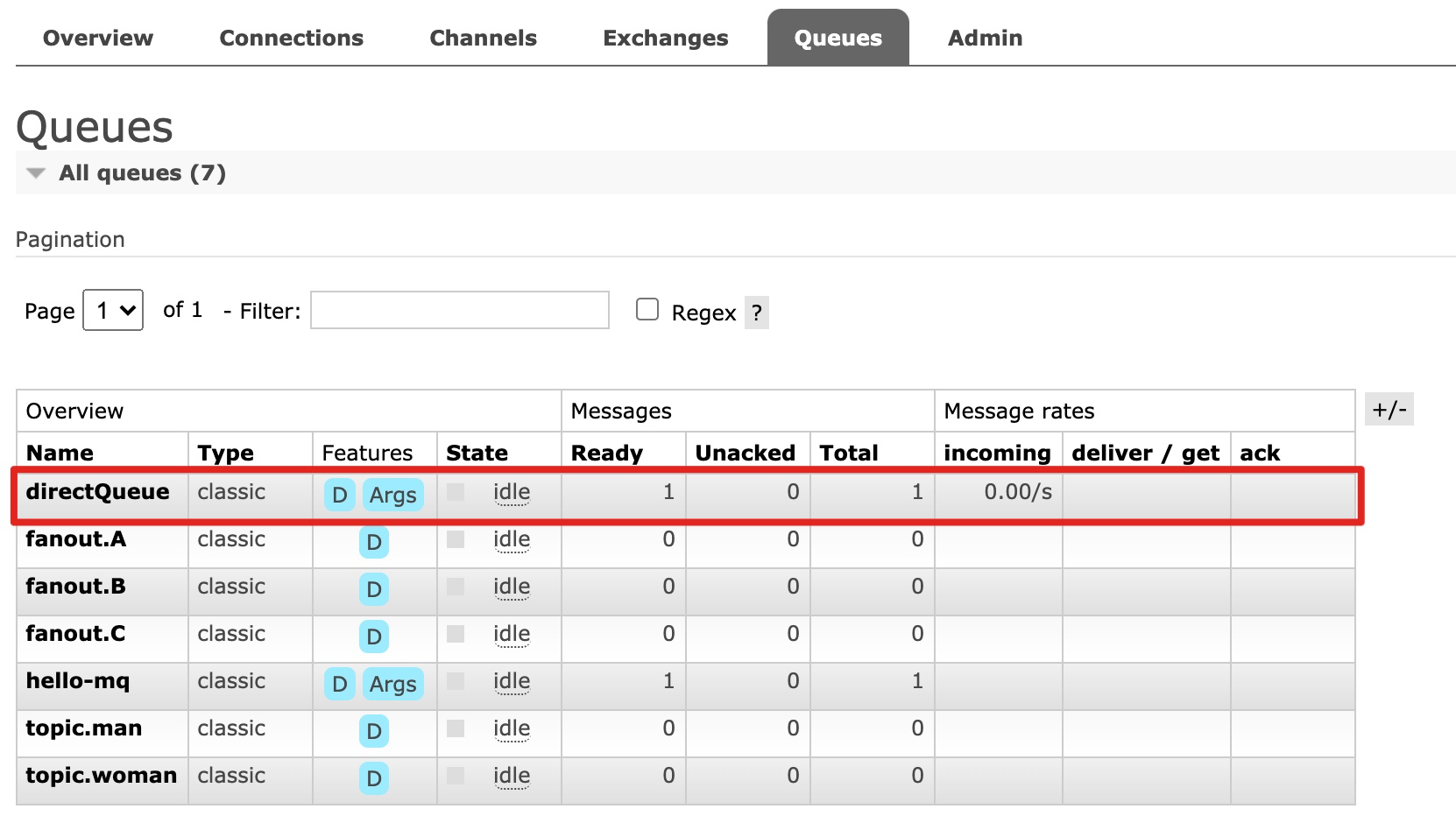The height and width of the screenshot is (823, 1456).
Task: Click the Regex help question mark
Action: (757, 313)
